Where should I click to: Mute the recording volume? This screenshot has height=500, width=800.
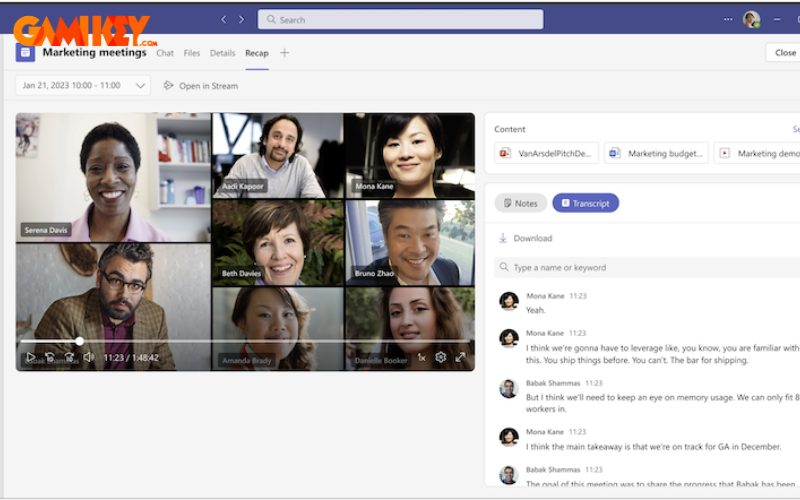[88, 357]
